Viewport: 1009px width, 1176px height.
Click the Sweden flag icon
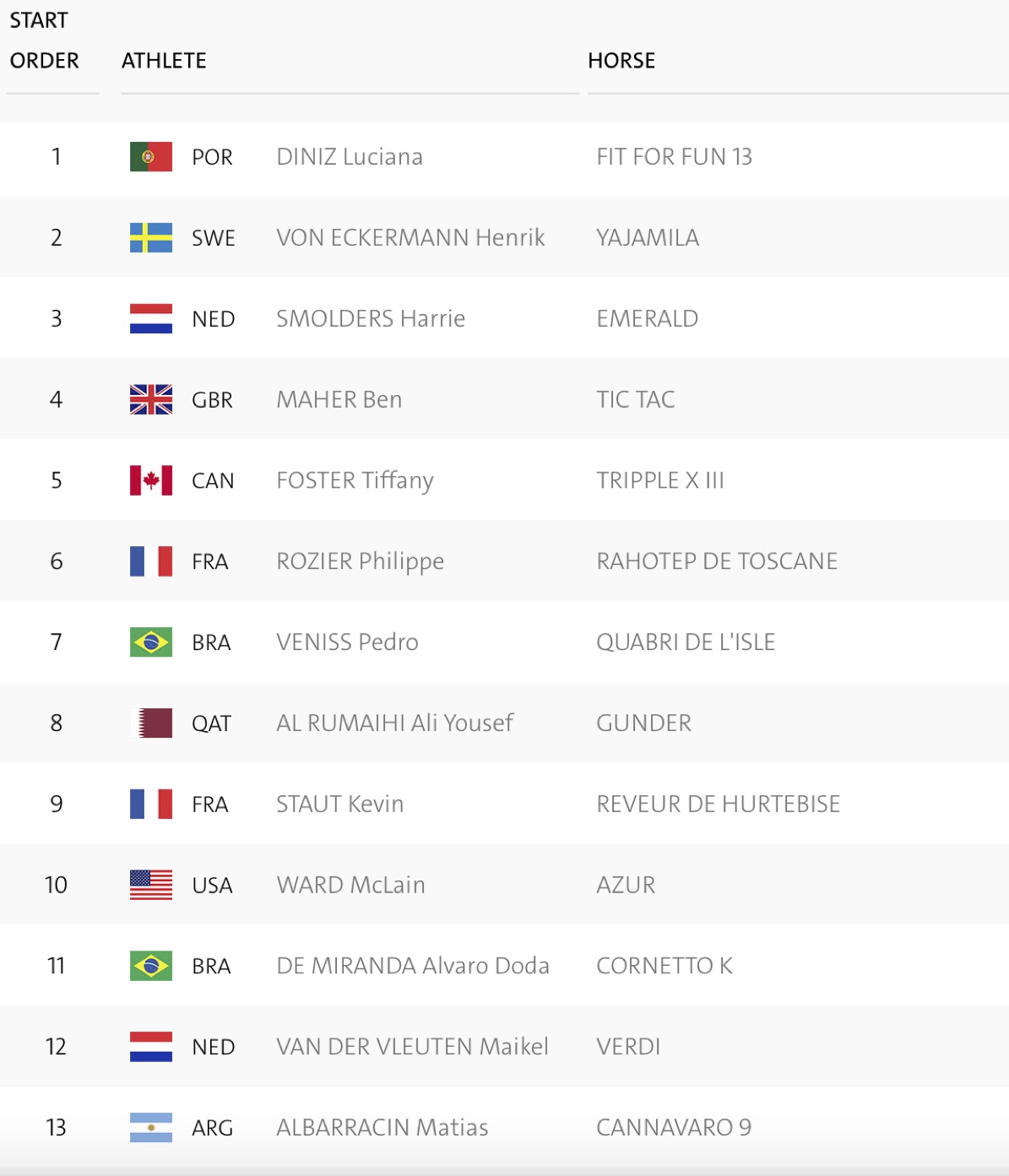(151, 238)
